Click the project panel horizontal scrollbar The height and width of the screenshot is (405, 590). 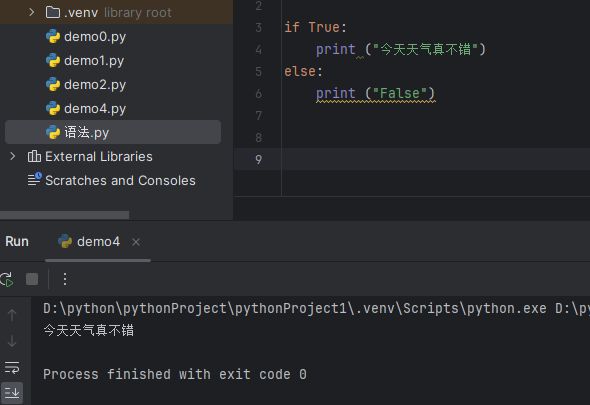click(64, 215)
